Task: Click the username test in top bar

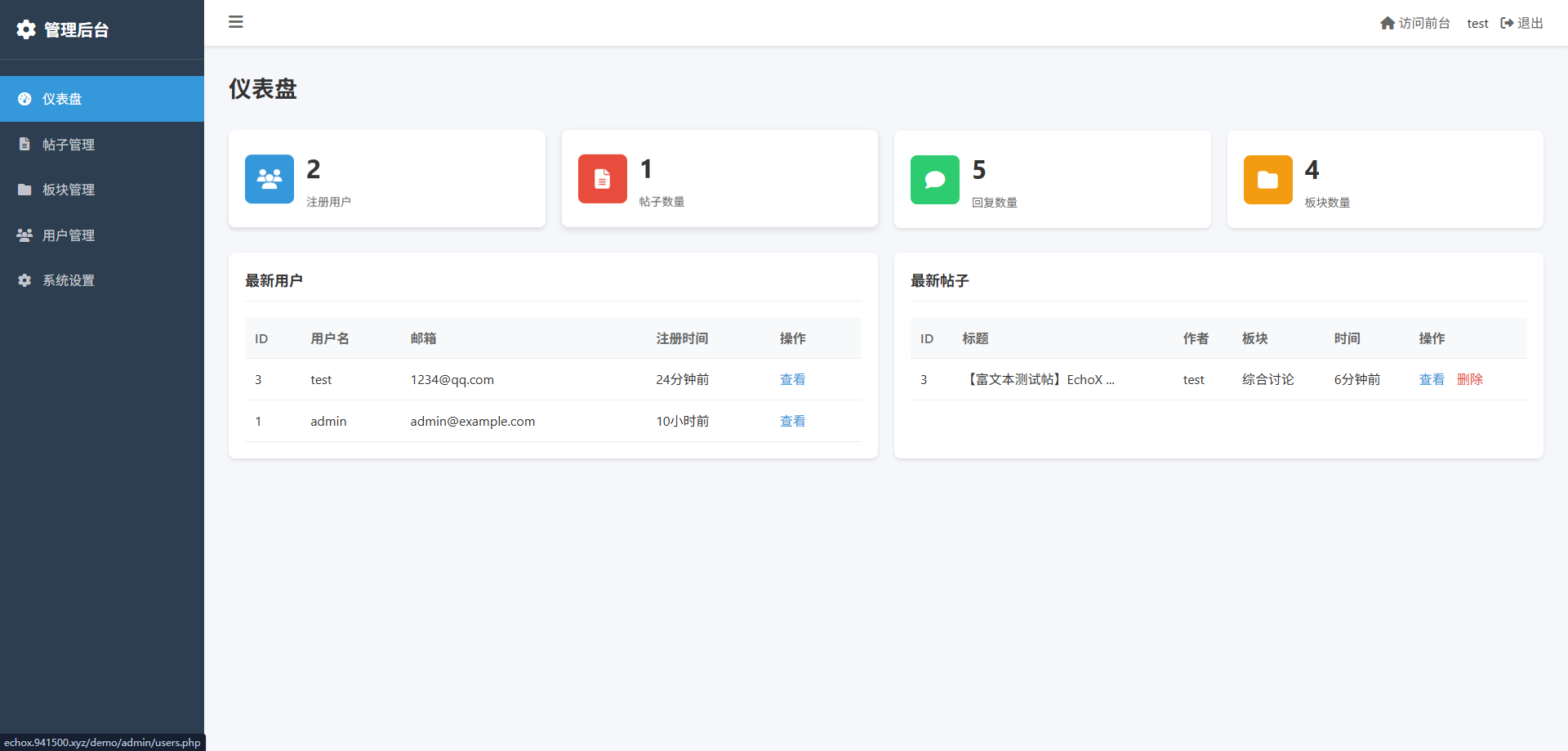Action: pyautogui.click(x=1477, y=23)
